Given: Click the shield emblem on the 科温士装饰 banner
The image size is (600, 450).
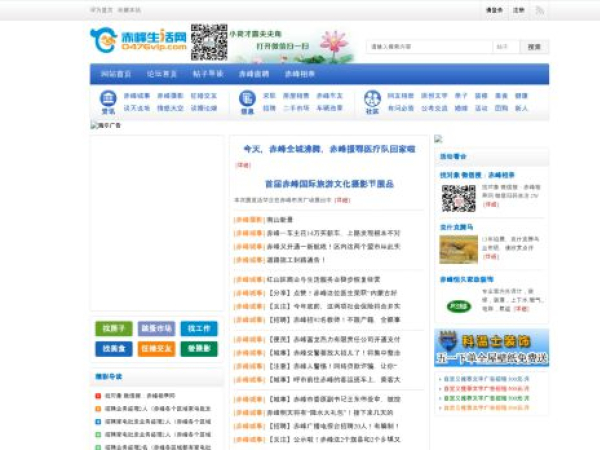Looking at the screenshot, I should pyautogui.click(x=448, y=341).
